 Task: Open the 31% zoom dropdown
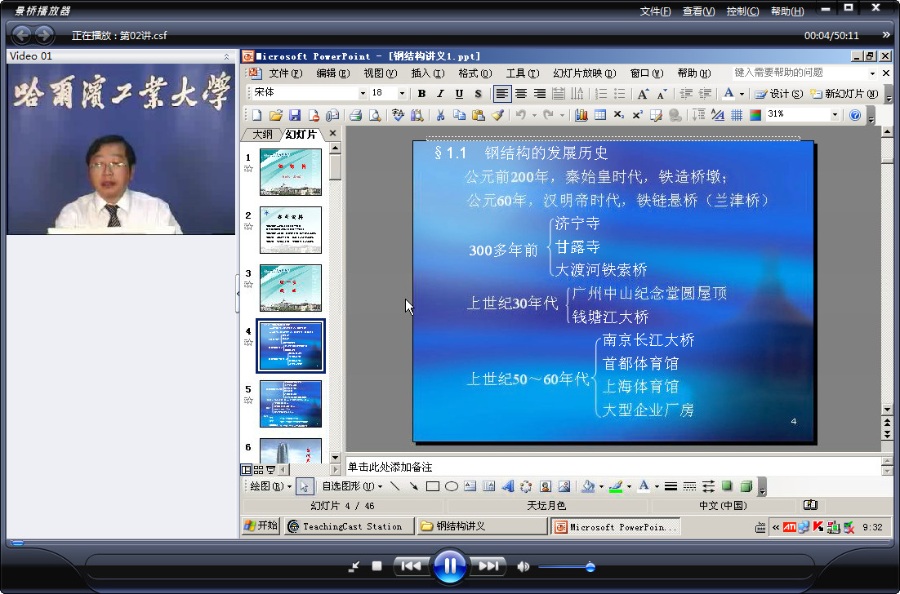point(835,115)
